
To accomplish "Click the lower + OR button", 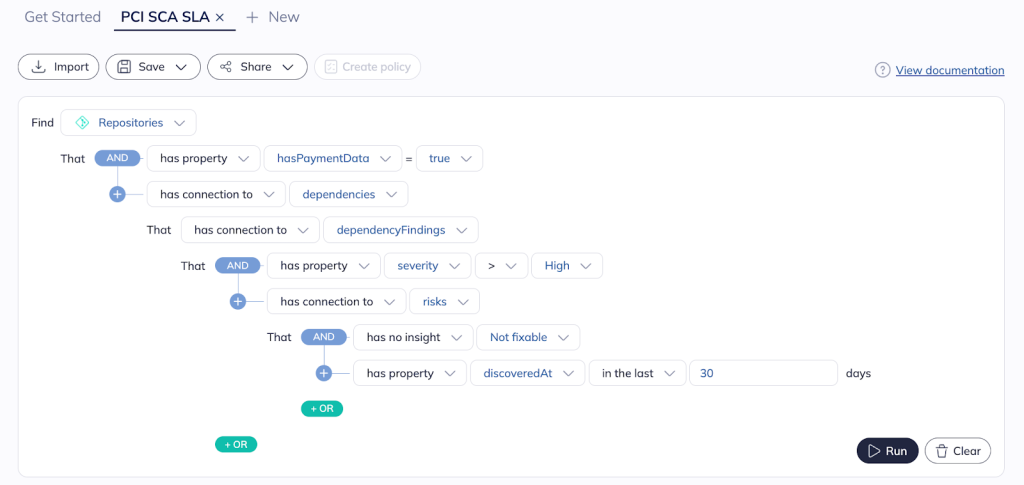I will coord(236,444).
